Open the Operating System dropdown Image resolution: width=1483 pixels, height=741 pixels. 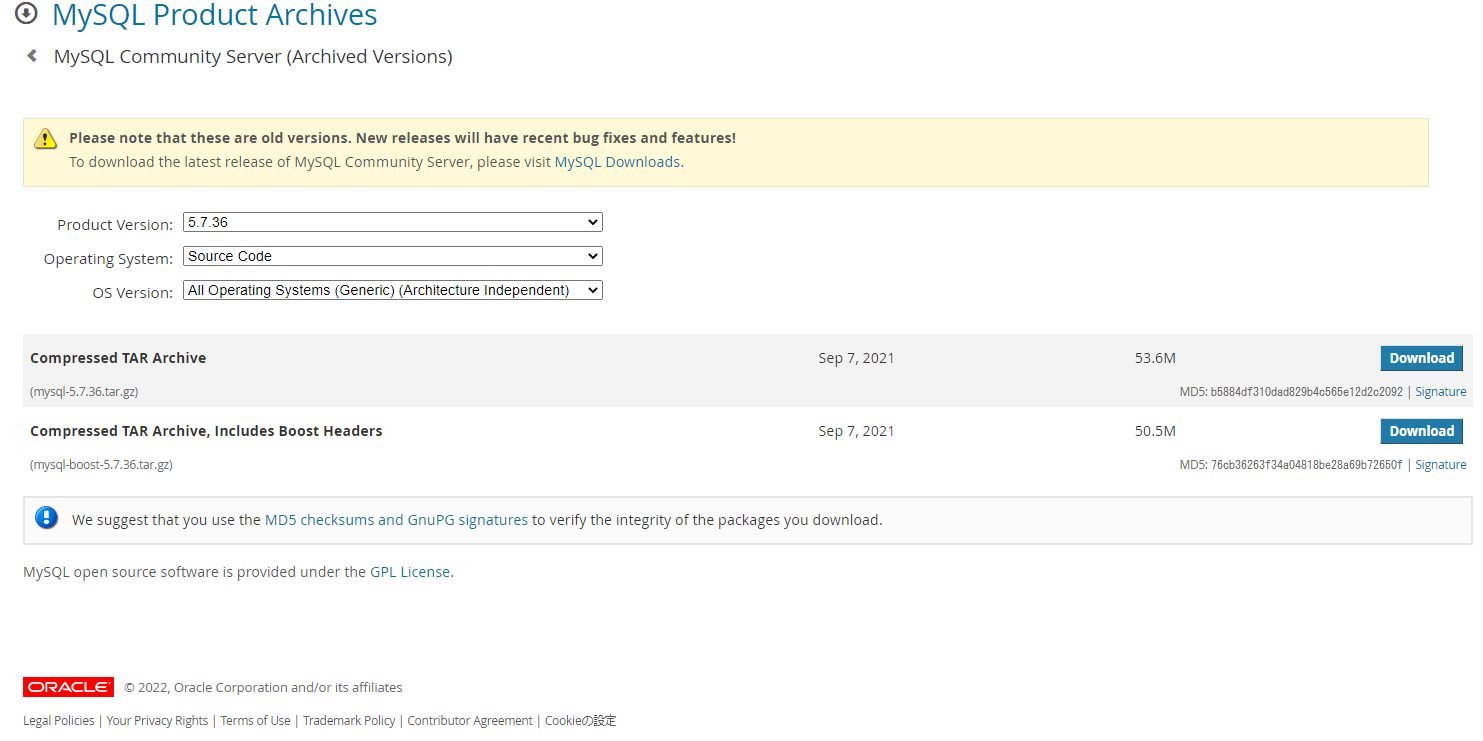(x=393, y=256)
